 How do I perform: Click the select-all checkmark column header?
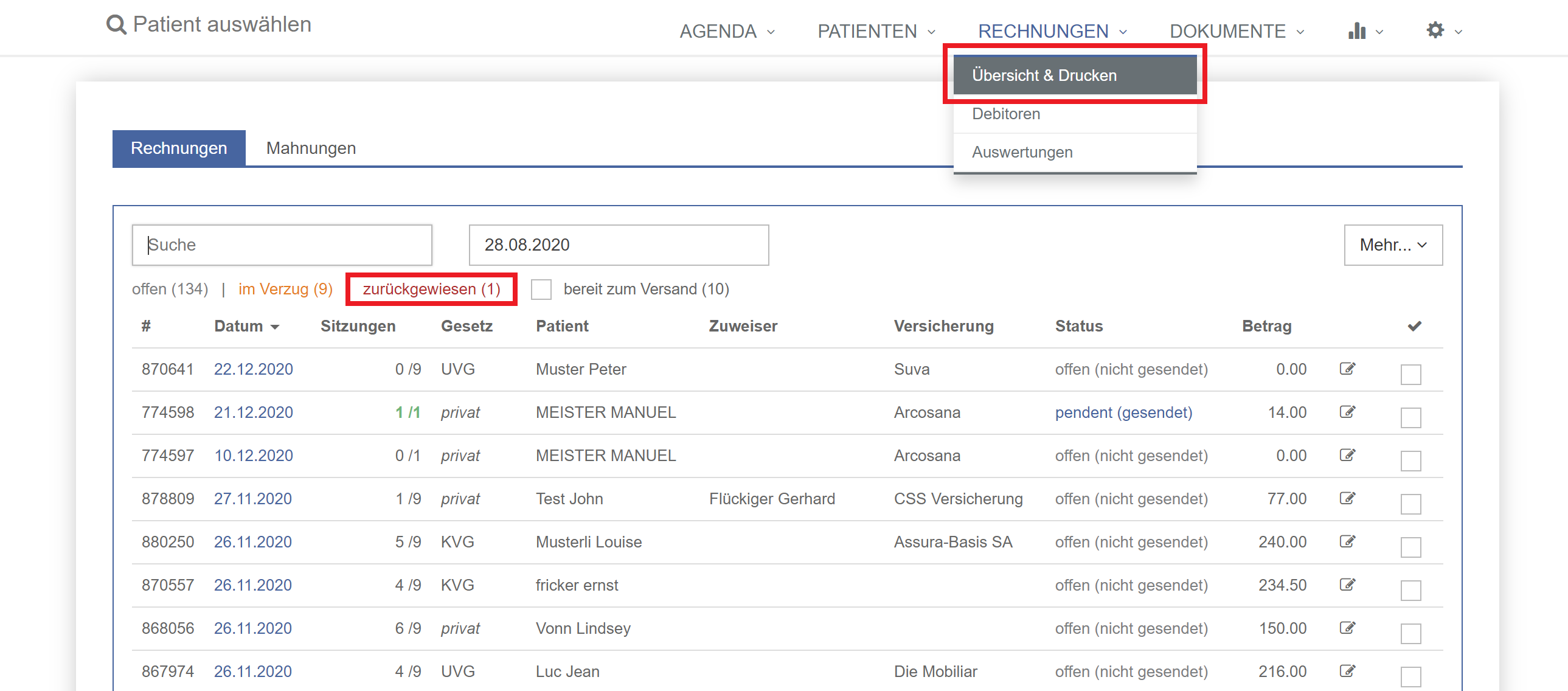tap(1414, 326)
